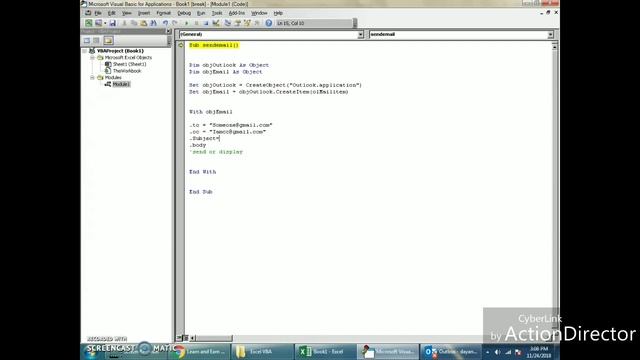Open Chrome window in the taskbar

pyautogui.click(x=200, y=351)
